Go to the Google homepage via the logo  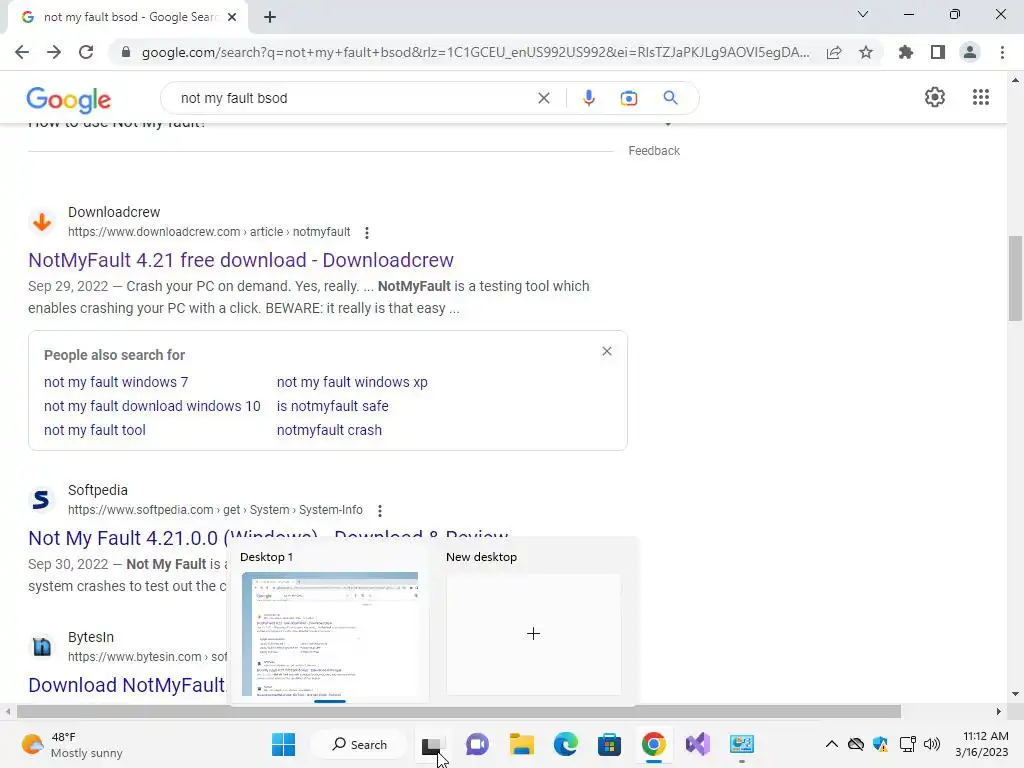(69, 100)
